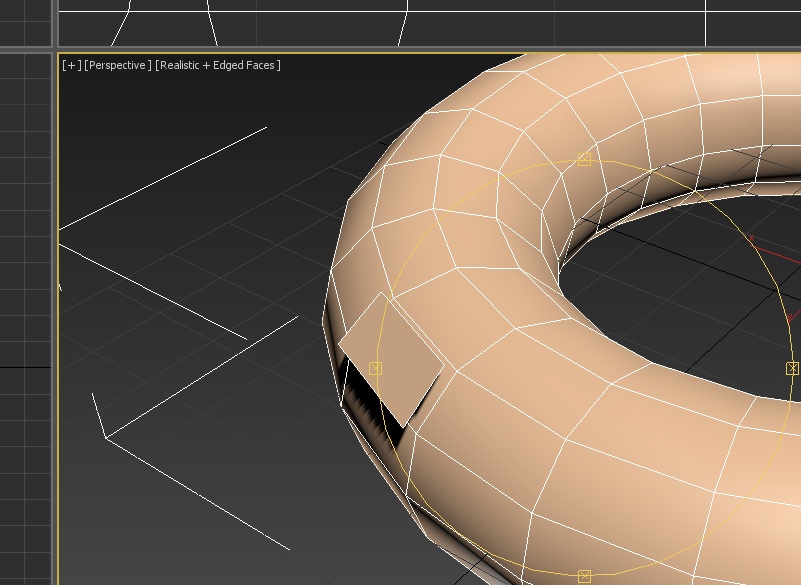
Task: Select the detached flat polygon lifted off the torus
Action: 392,356
